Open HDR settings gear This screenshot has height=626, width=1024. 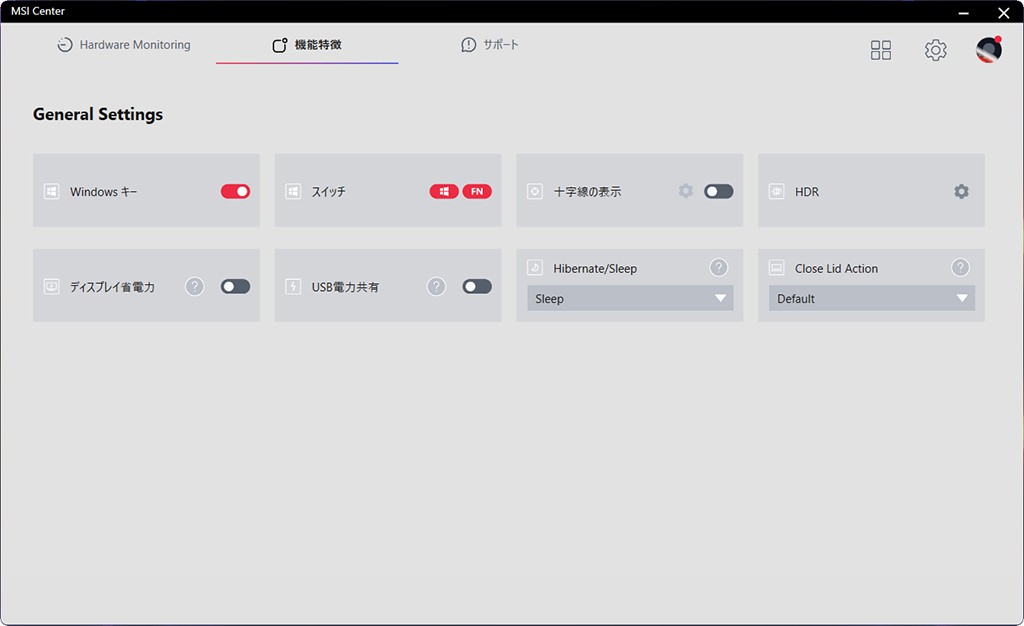point(961,191)
